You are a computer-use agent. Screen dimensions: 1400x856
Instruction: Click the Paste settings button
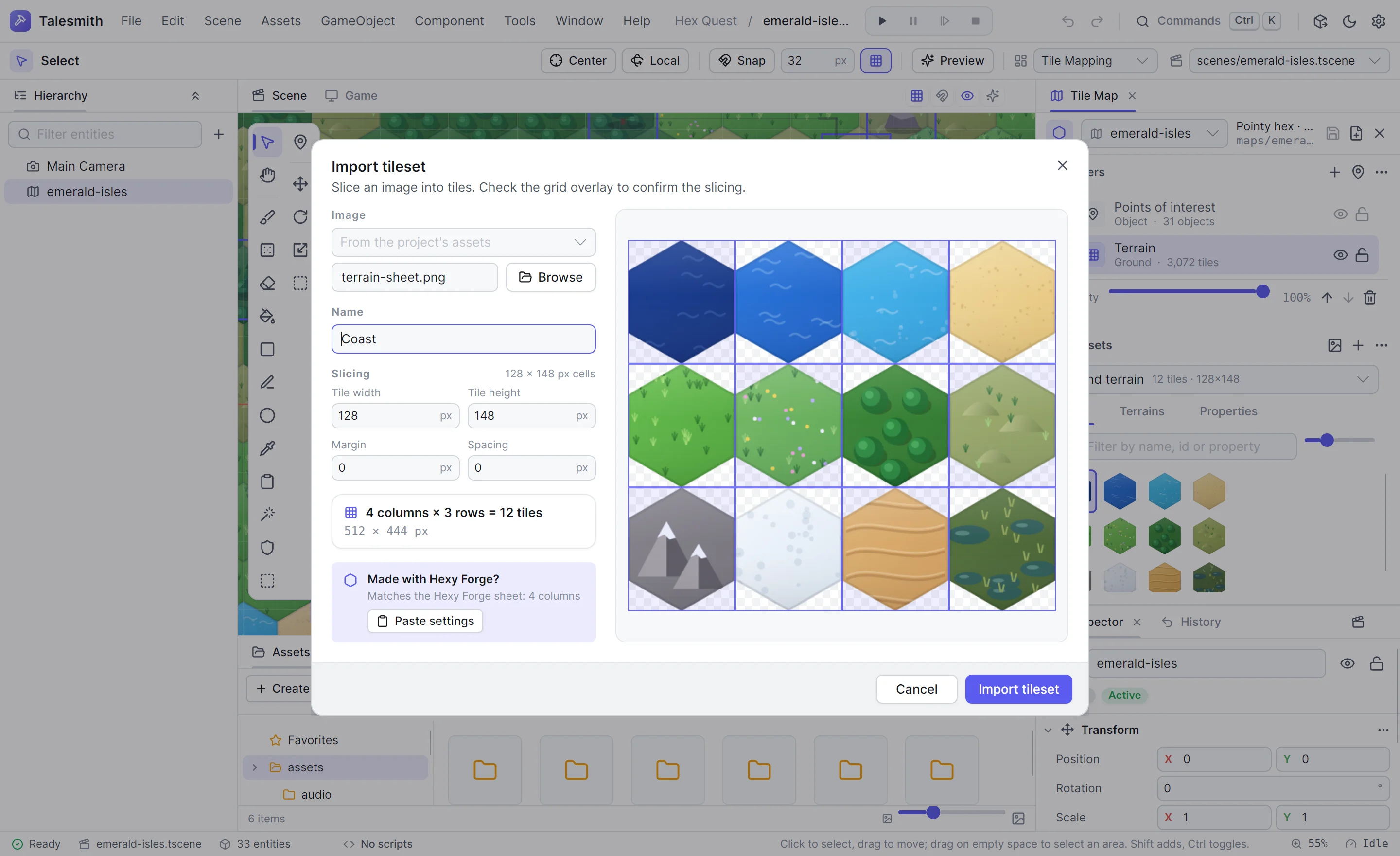[425, 621]
